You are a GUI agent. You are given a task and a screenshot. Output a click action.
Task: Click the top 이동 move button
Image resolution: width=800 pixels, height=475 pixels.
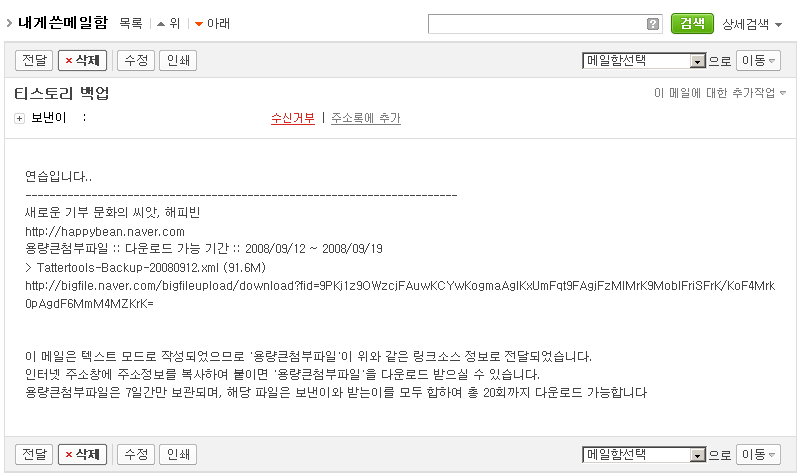(x=758, y=61)
